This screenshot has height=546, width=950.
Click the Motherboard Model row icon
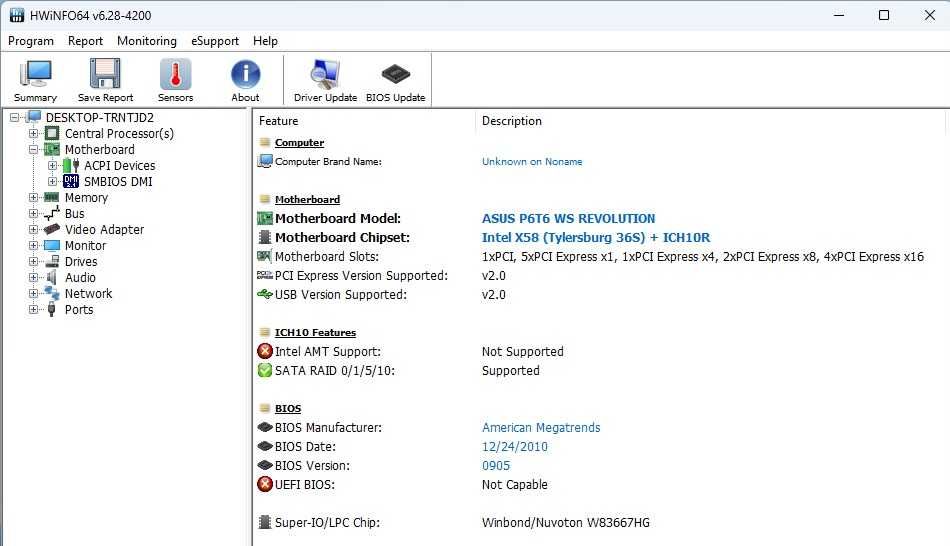click(265, 218)
